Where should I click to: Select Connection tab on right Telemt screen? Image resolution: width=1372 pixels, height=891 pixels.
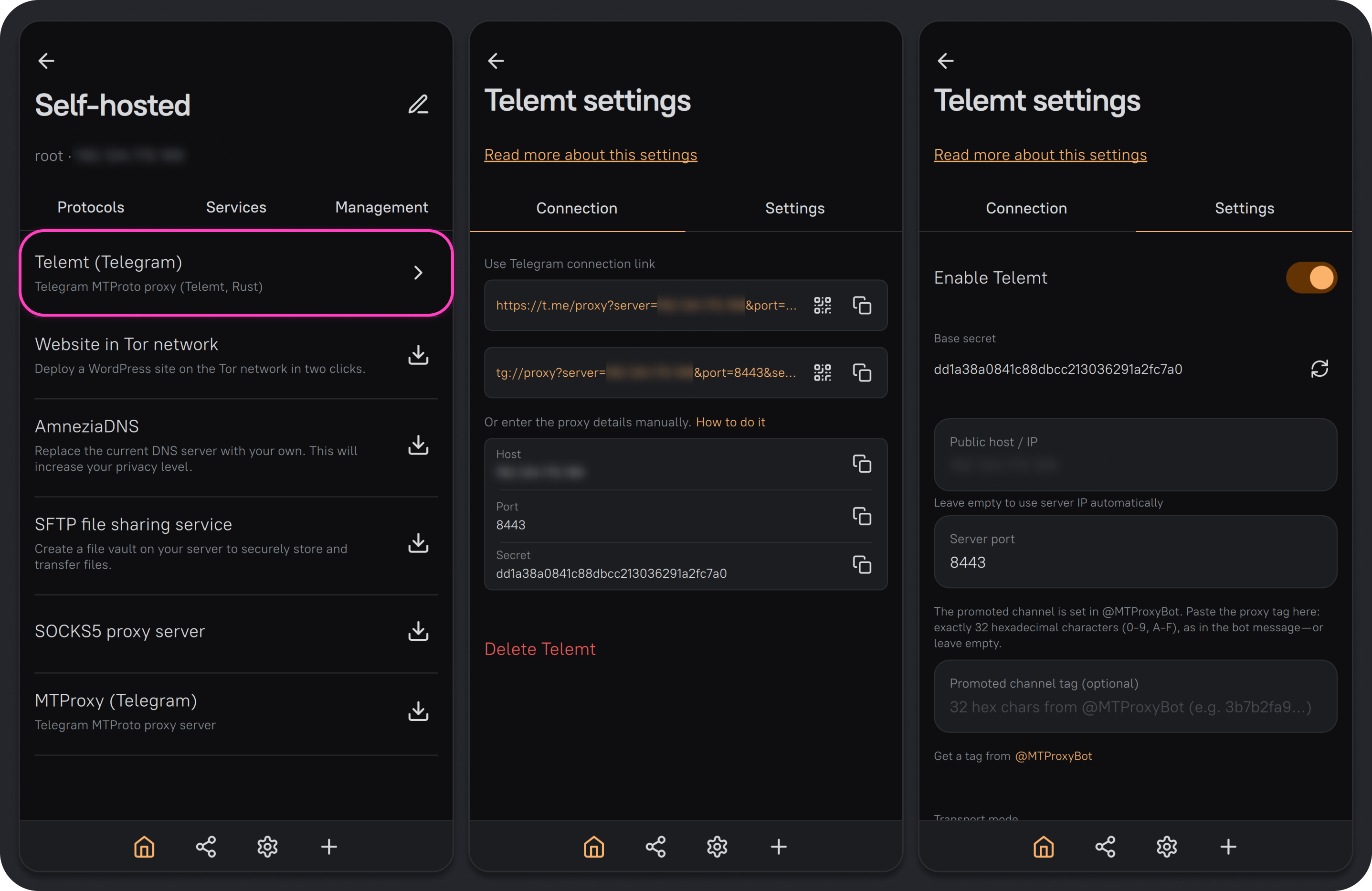pyautogui.click(x=1026, y=208)
